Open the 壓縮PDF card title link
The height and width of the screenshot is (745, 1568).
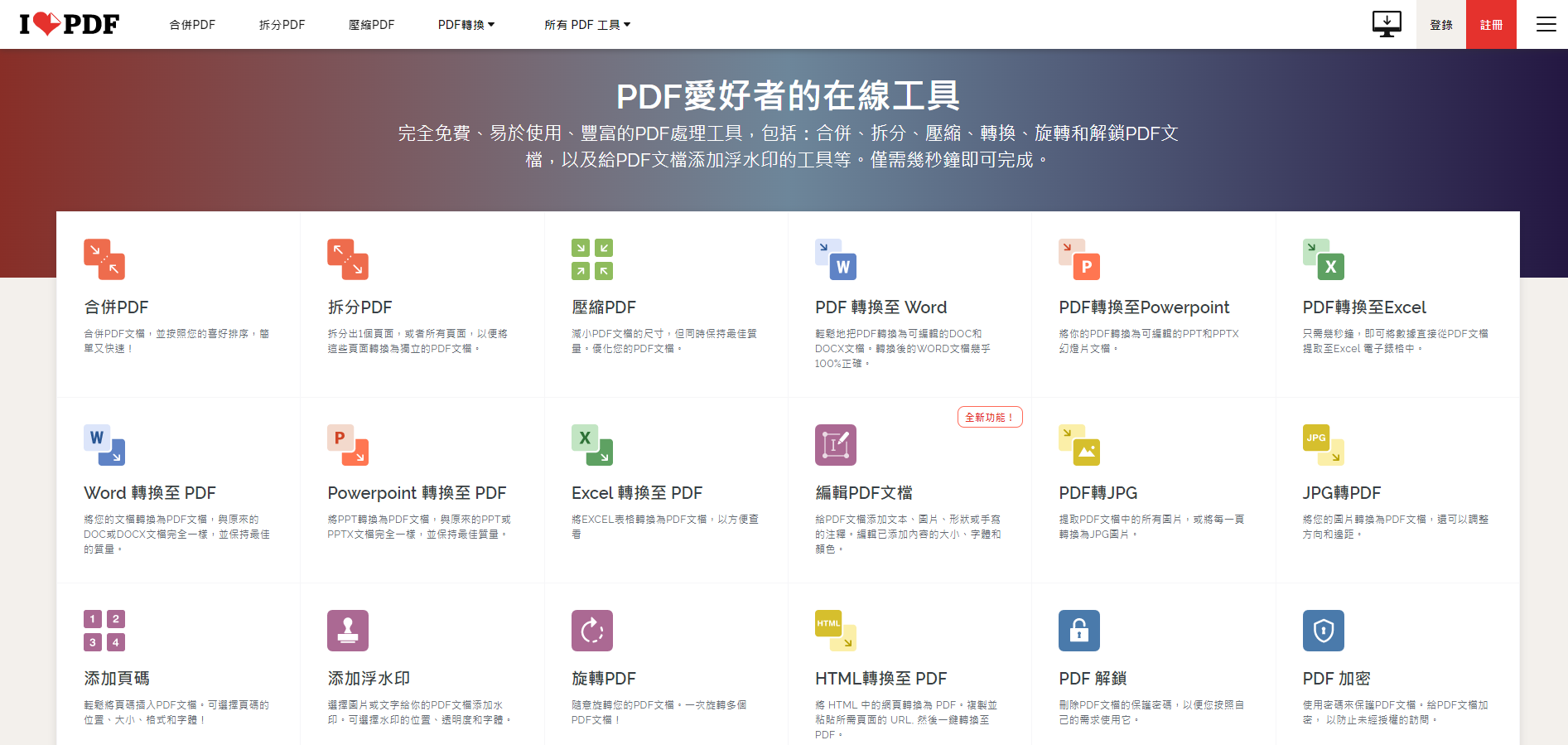(x=604, y=307)
